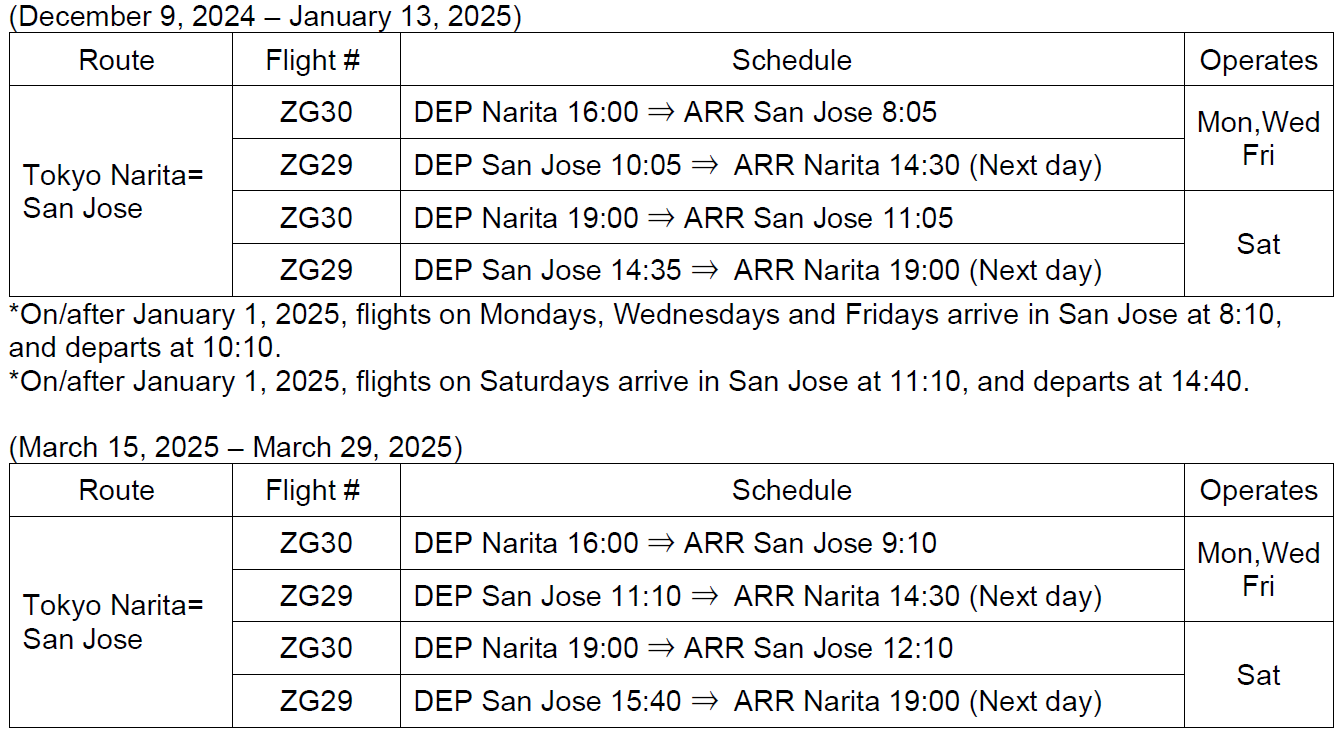This screenshot has height=734, width=1342.
Task: Click Tokyo Narita= San Jose in December table
Action: tap(113, 191)
